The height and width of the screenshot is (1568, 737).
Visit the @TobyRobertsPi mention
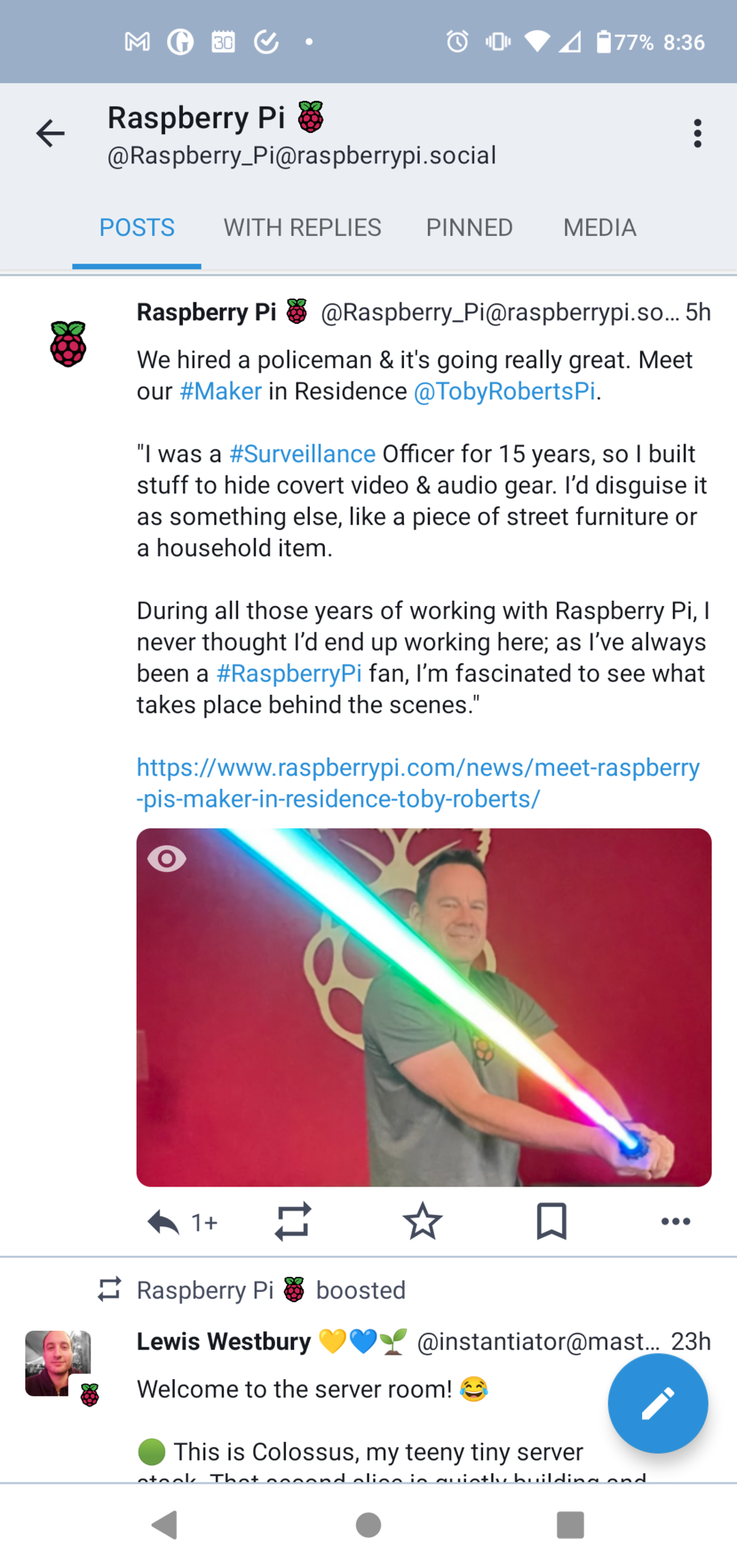[x=505, y=391]
